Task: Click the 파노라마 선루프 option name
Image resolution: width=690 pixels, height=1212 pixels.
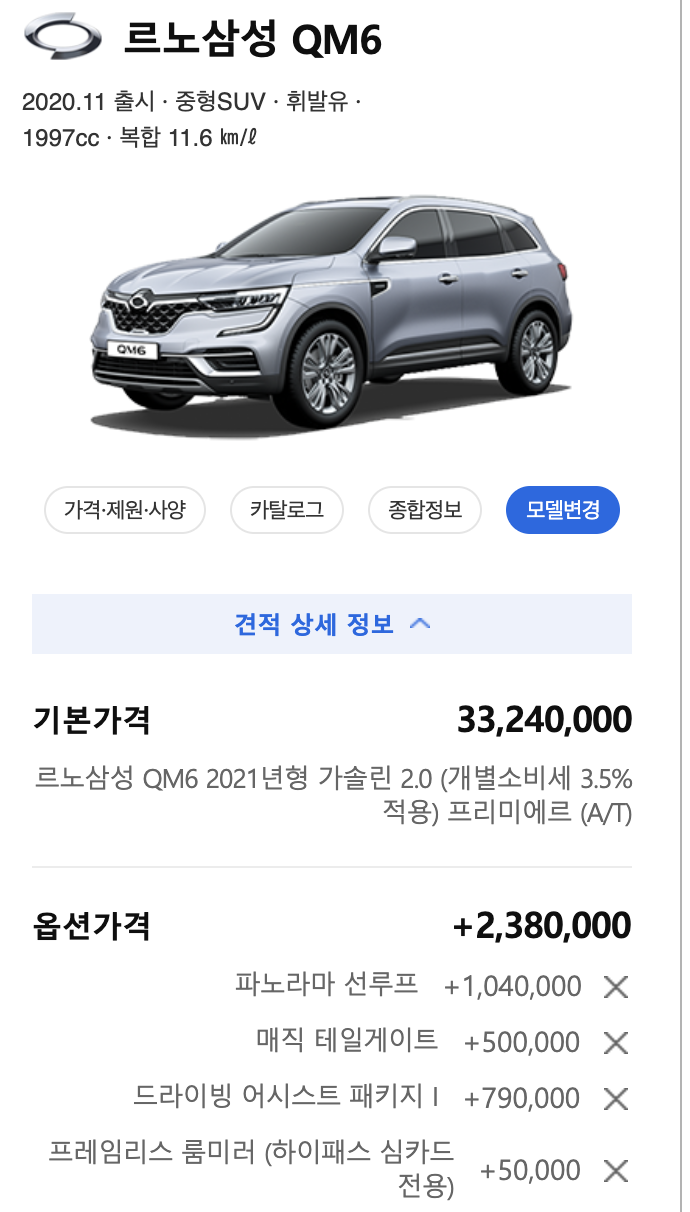Action: (326, 984)
